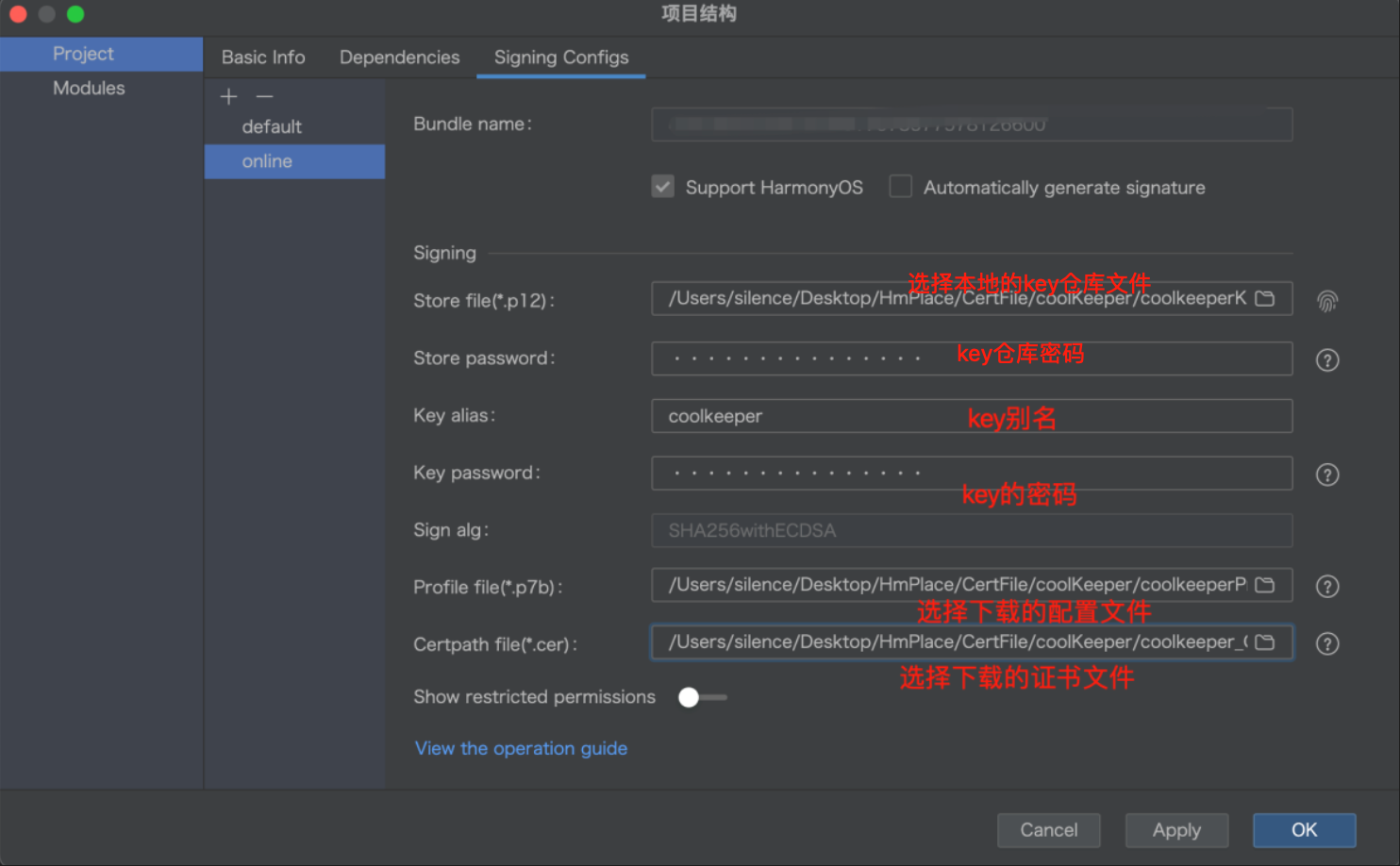Toggle Show restricted permissions switch

[701, 697]
